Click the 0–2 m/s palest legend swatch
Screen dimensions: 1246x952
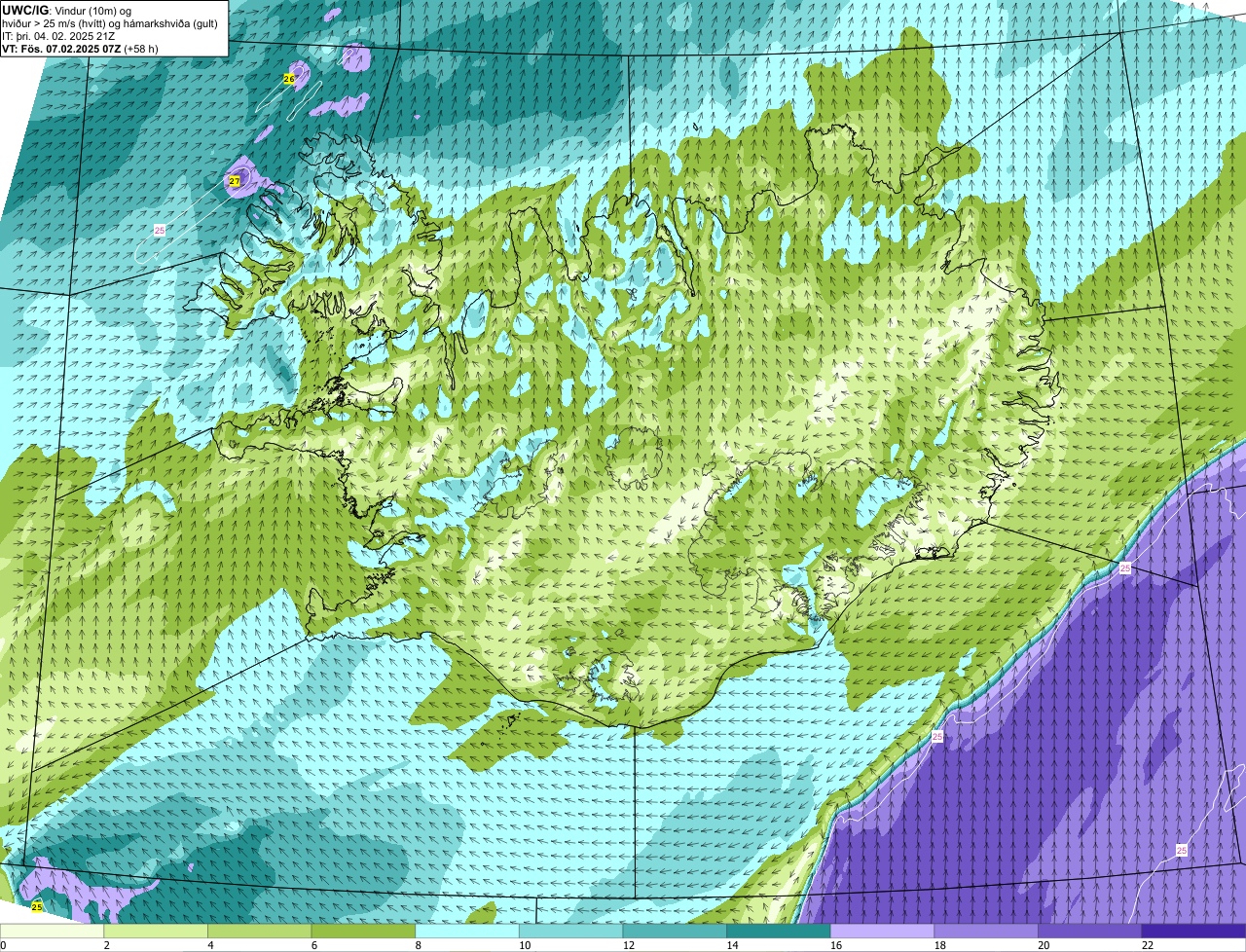52,931
